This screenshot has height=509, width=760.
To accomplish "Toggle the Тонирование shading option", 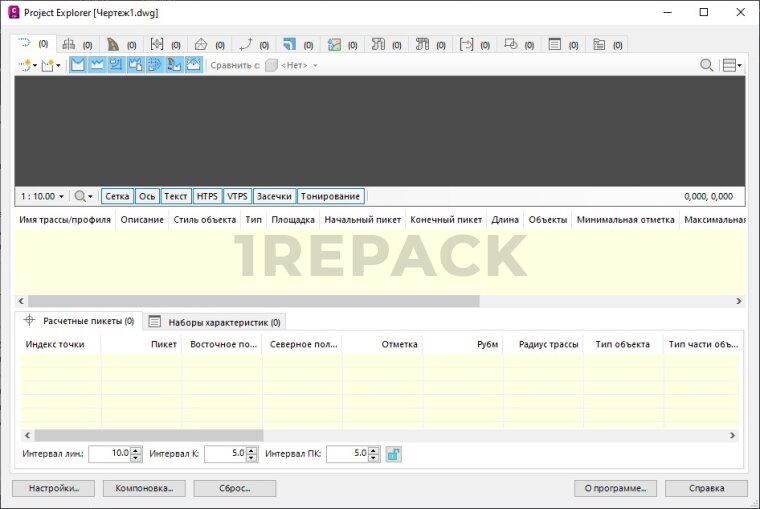I will tap(330, 197).
